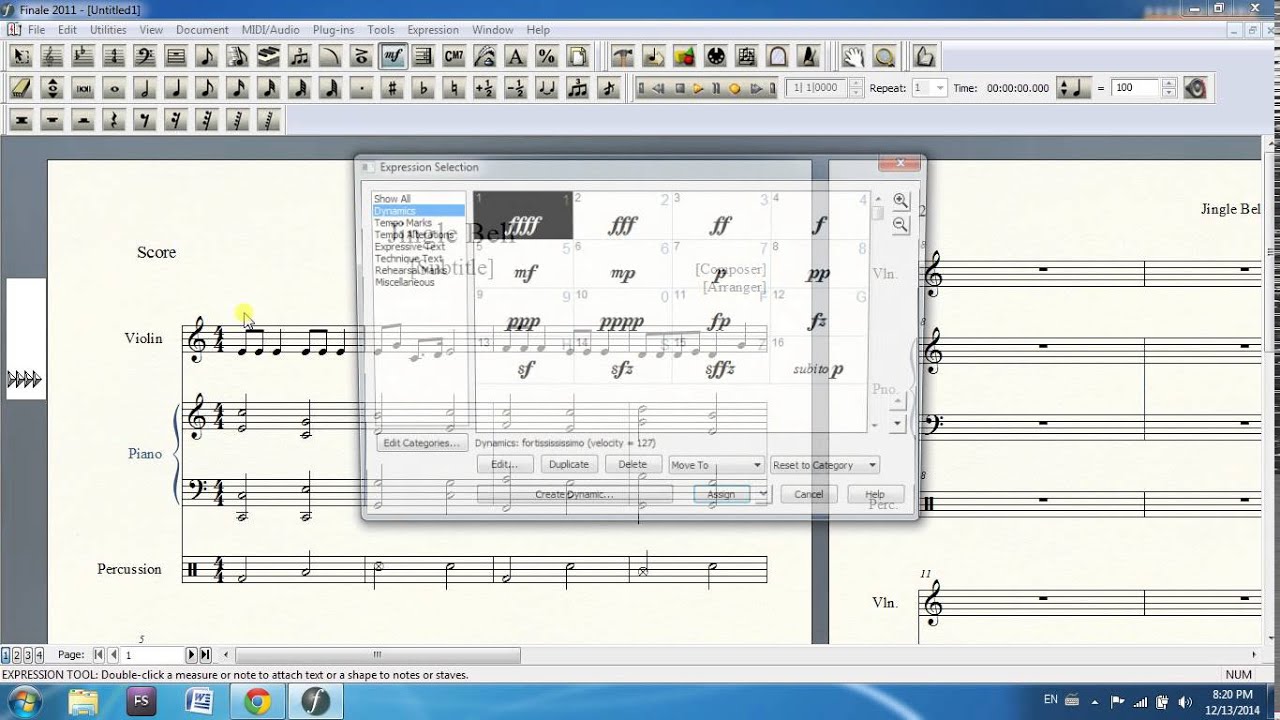Open the speaker playback settings icon
1280x720 pixels.
(x=1195, y=88)
